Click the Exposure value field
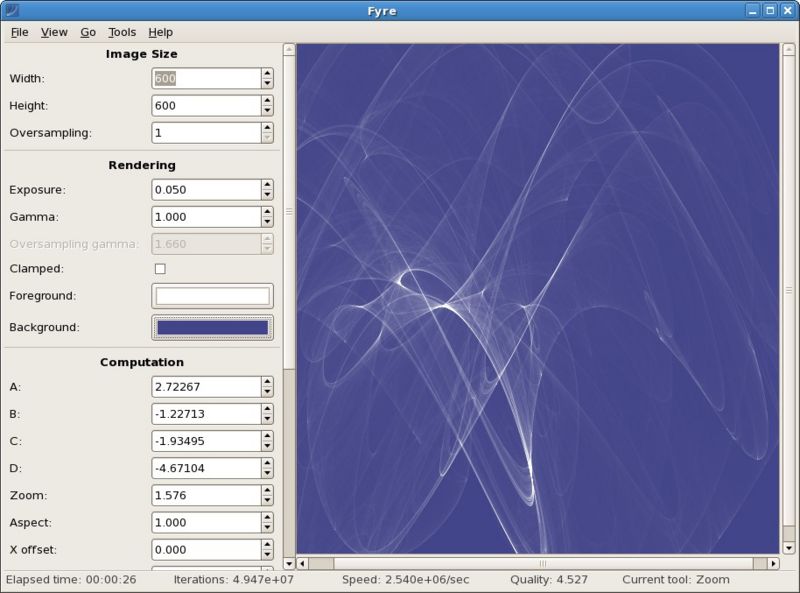This screenshot has width=800, height=593. pyautogui.click(x=206, y=190)
